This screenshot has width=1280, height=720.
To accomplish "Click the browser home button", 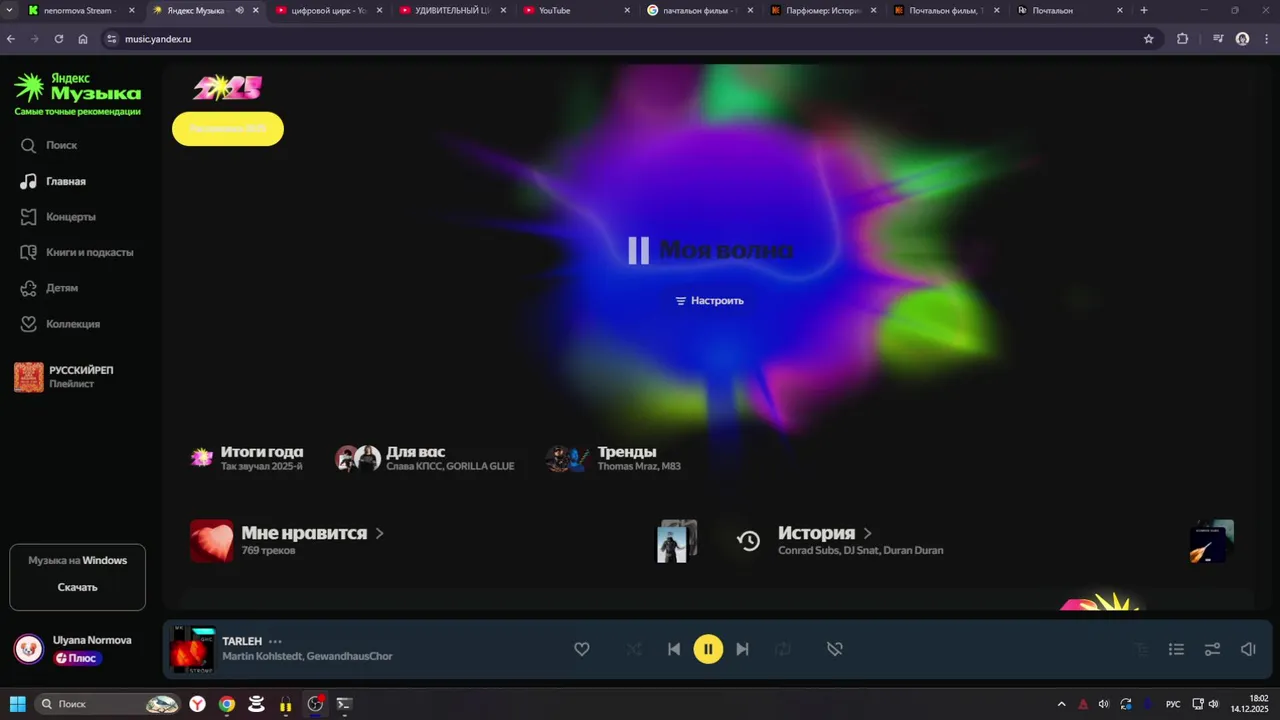I will [x=83, y=39].
